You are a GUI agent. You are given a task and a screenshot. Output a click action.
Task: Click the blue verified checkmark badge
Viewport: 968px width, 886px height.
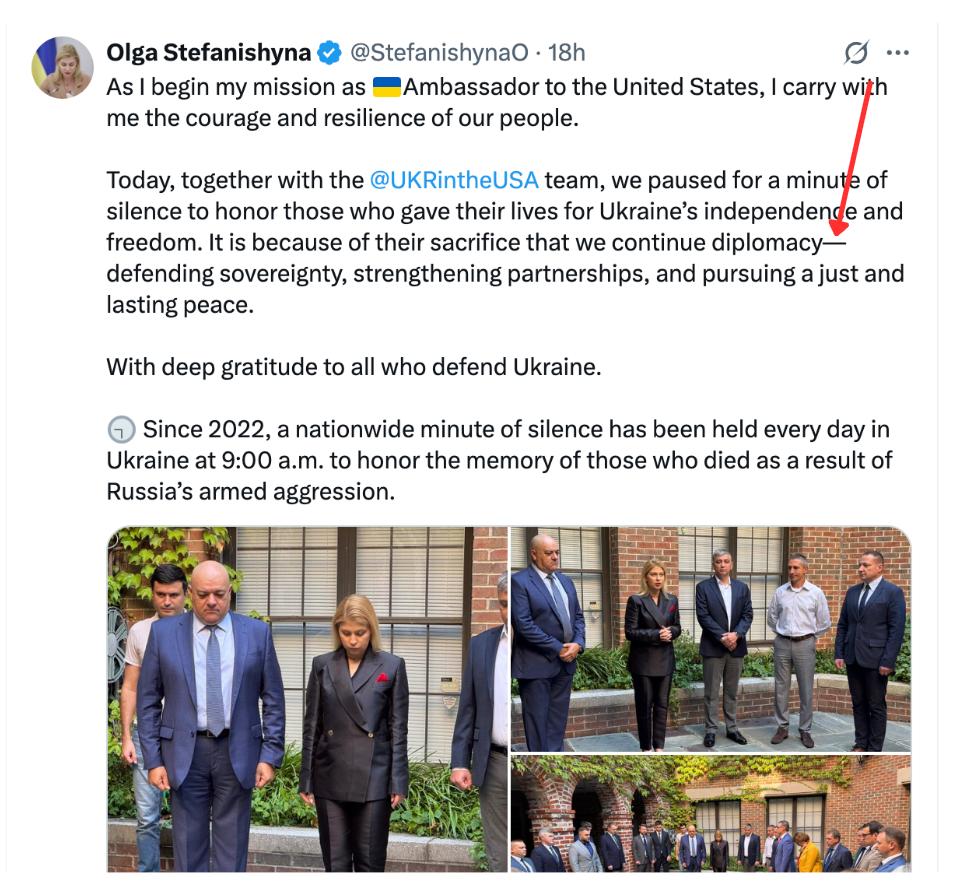[329, 52]
